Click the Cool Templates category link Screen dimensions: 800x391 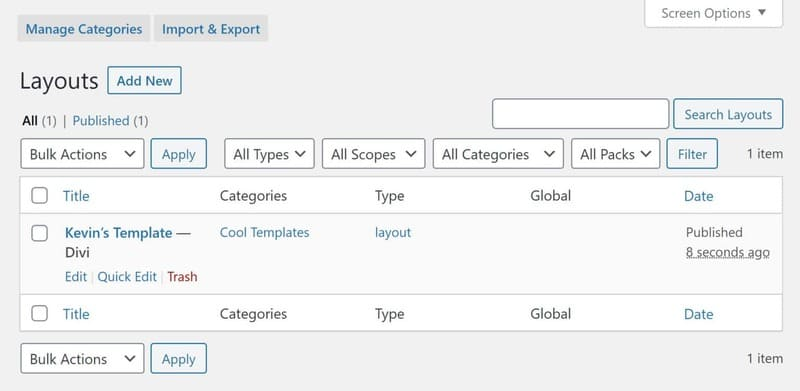pyautogui.click(x=264, y=233)
